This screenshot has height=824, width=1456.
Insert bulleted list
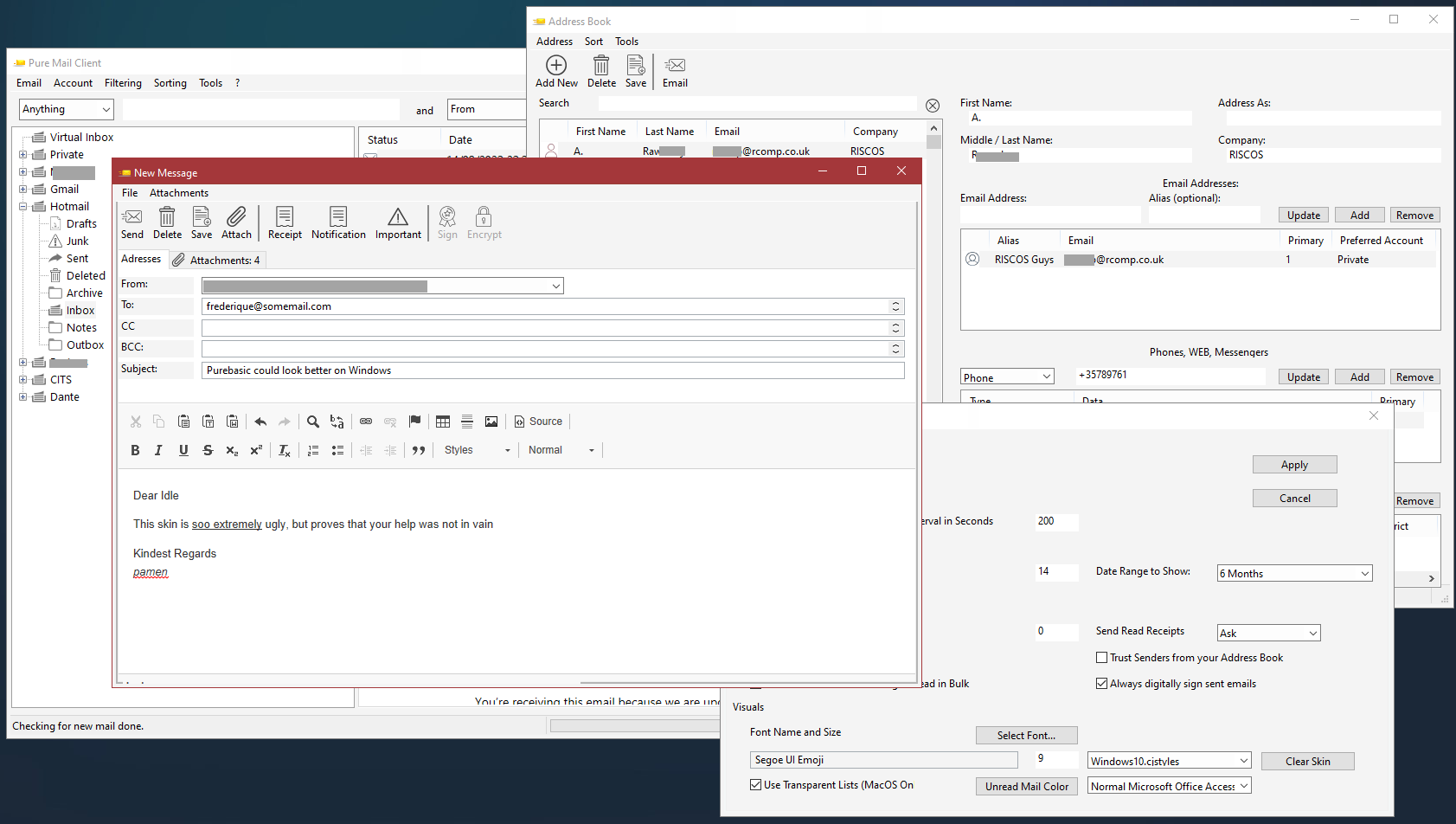click(x=337, y=450)
